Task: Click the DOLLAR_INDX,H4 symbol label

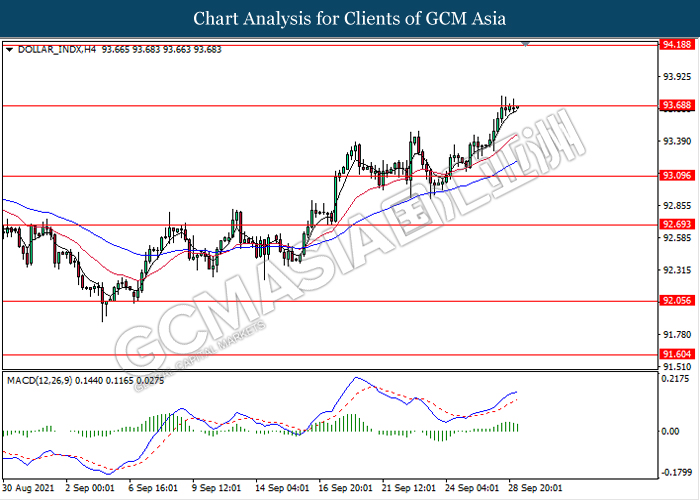Action: coord(57,50)
